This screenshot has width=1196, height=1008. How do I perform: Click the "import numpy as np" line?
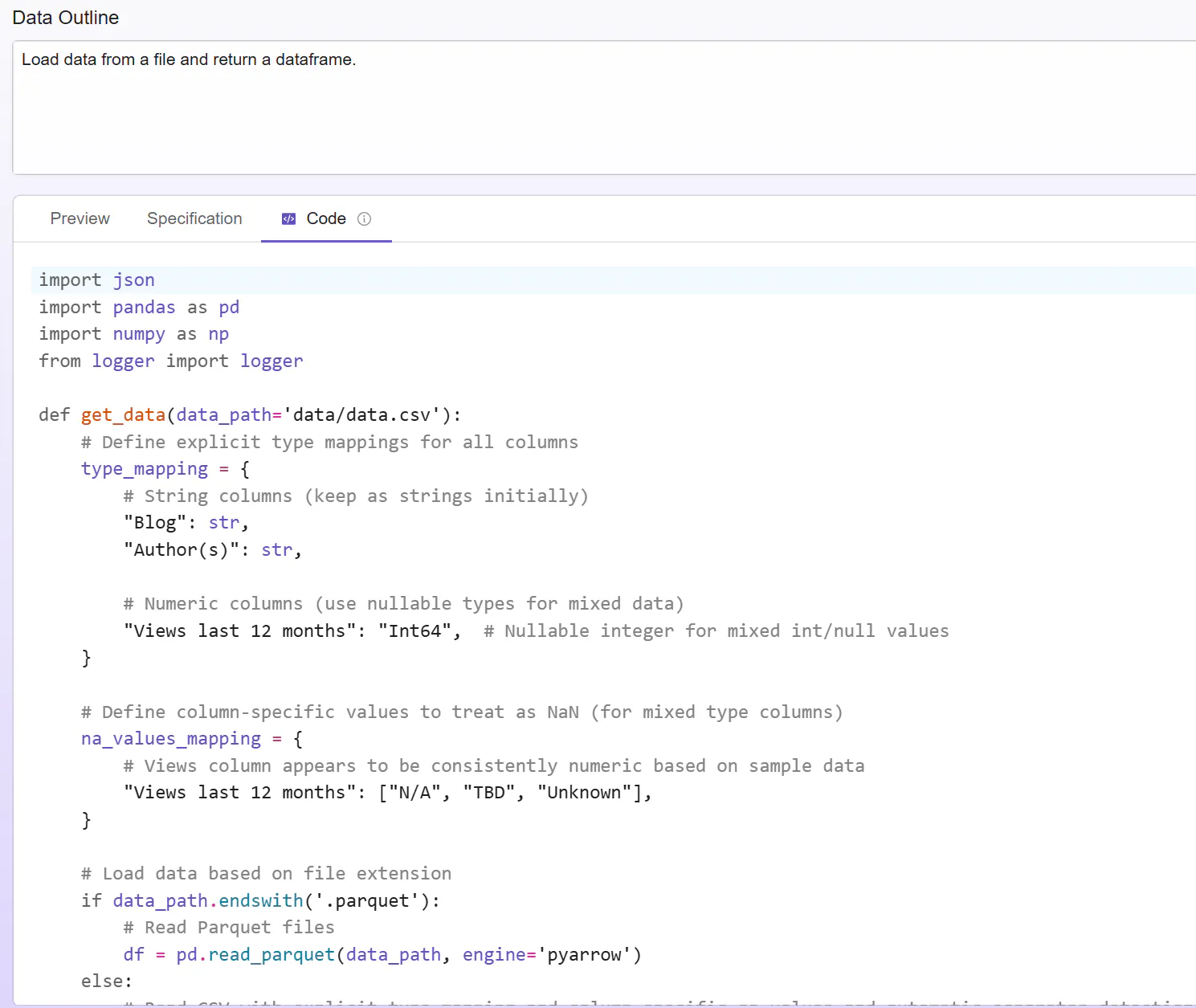coord(134,334)
